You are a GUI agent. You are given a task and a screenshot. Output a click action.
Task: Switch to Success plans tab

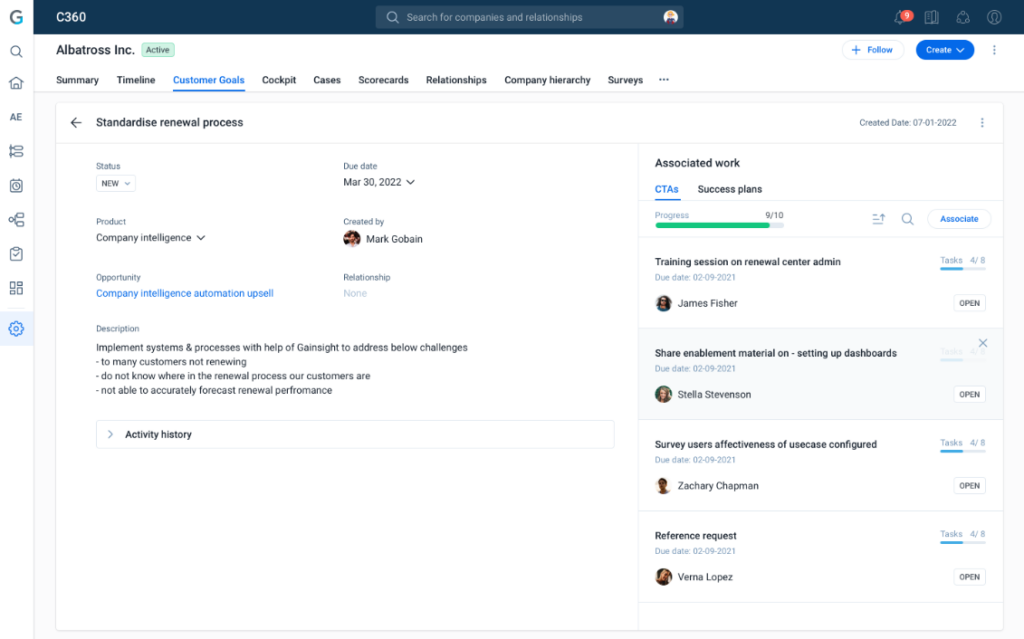coord(729,189)
